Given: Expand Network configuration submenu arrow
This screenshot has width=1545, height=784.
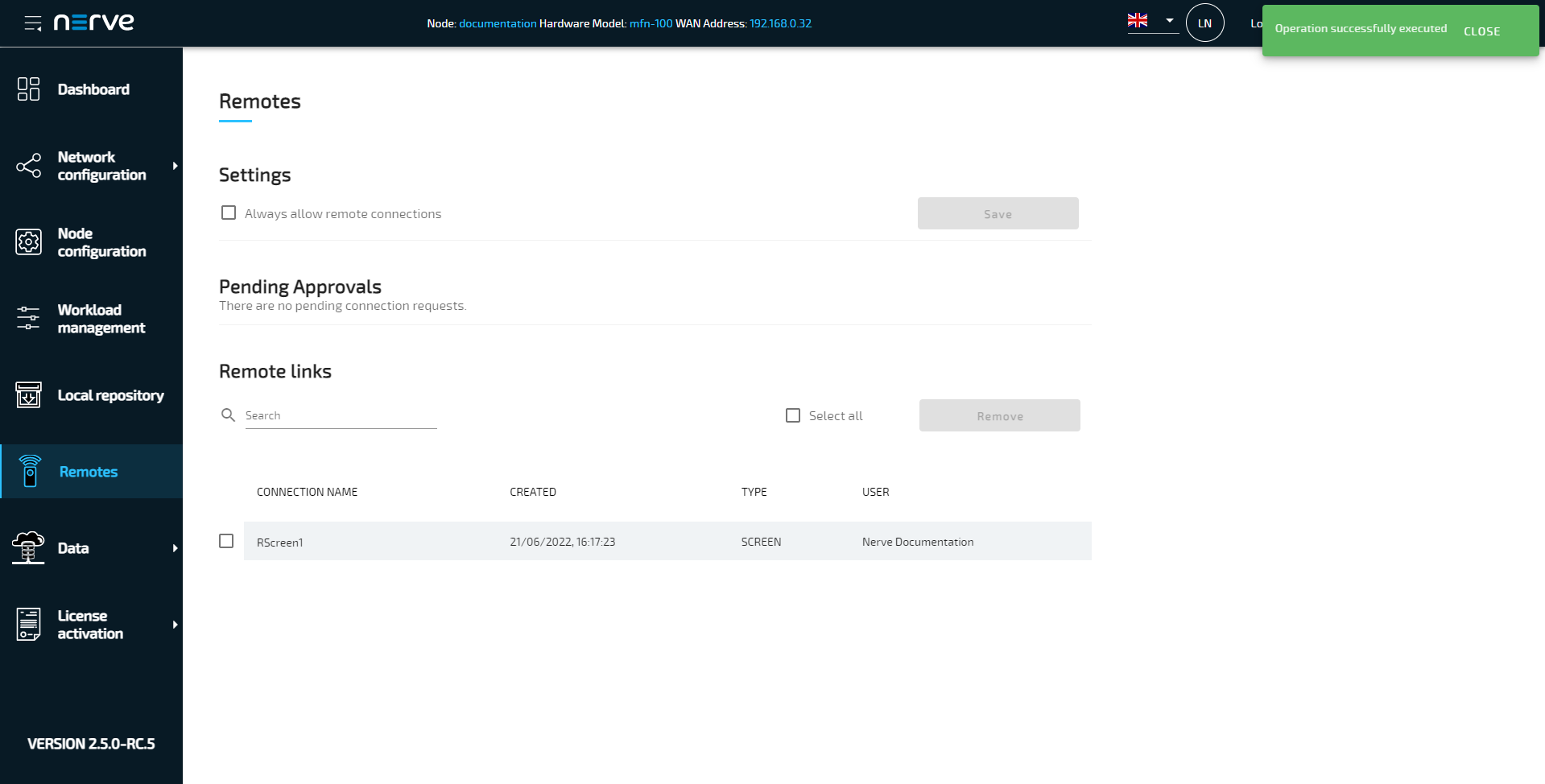Looking at the screenshot, I should coord(175,166).
